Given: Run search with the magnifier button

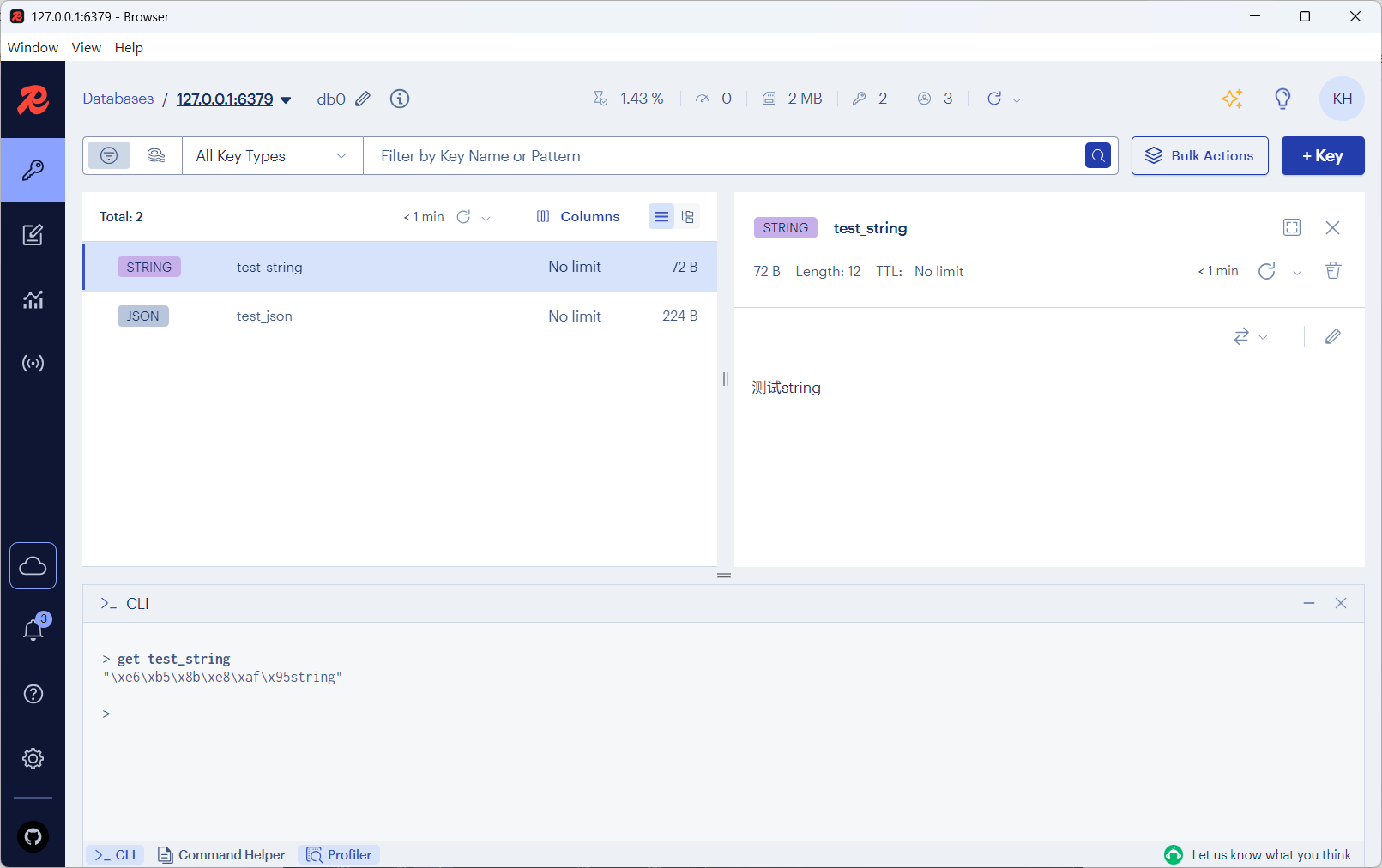Looking at the screenshot, I should (x=1098, y=155).
